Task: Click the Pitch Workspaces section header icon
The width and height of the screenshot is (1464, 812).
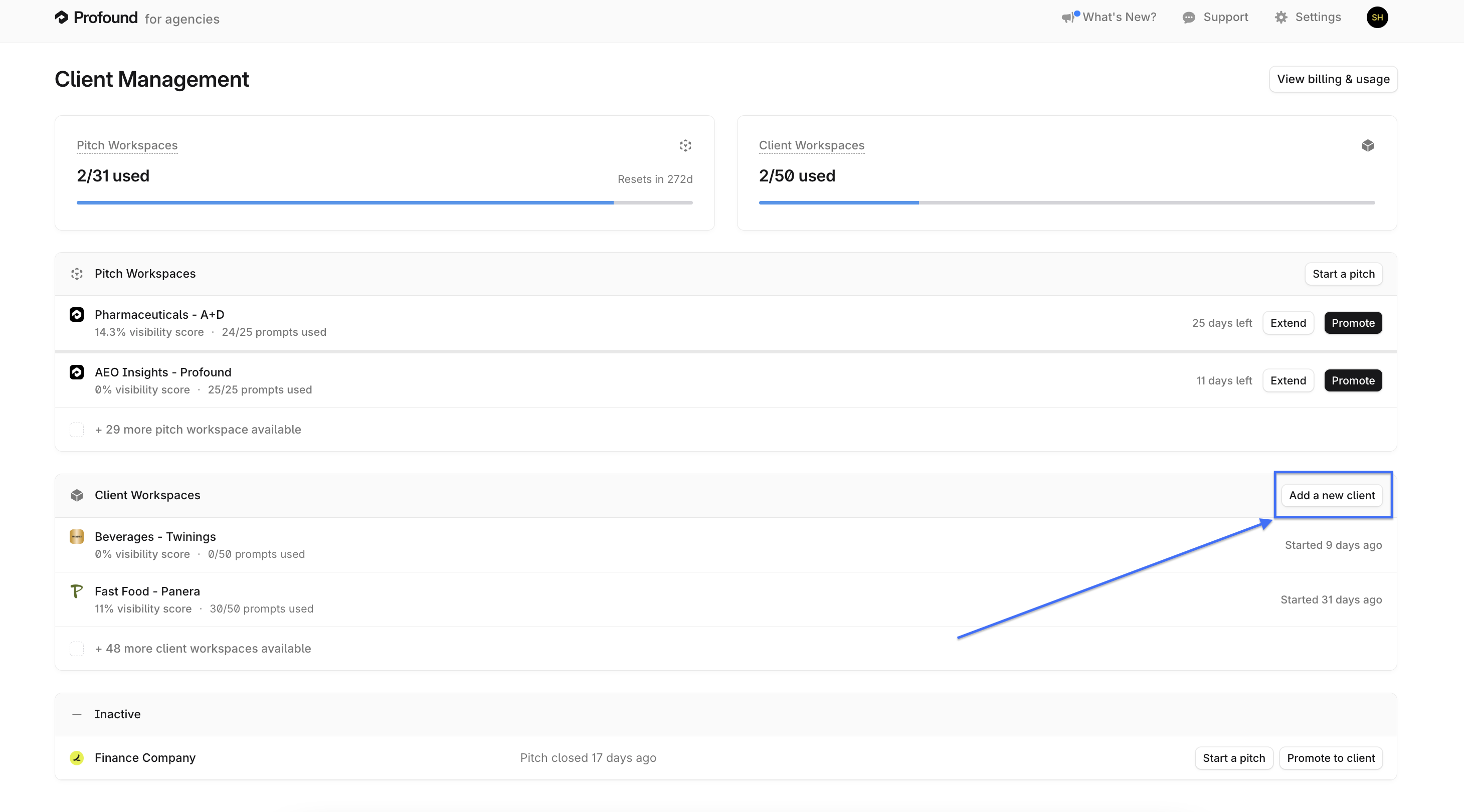Action: point(77,274)
